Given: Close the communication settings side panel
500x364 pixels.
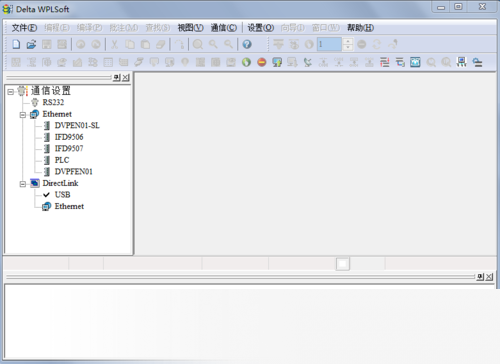Looking at the screenshot, I should point(126,78).
